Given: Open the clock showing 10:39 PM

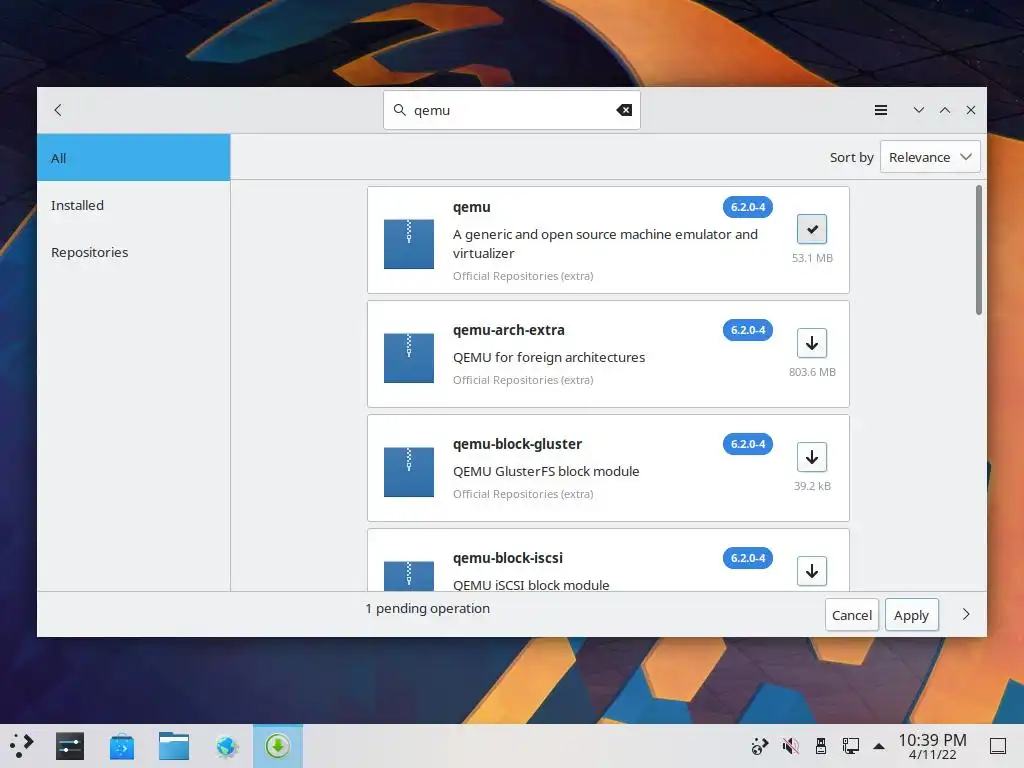Looking at the screenshot, I should tap(932, 746).
